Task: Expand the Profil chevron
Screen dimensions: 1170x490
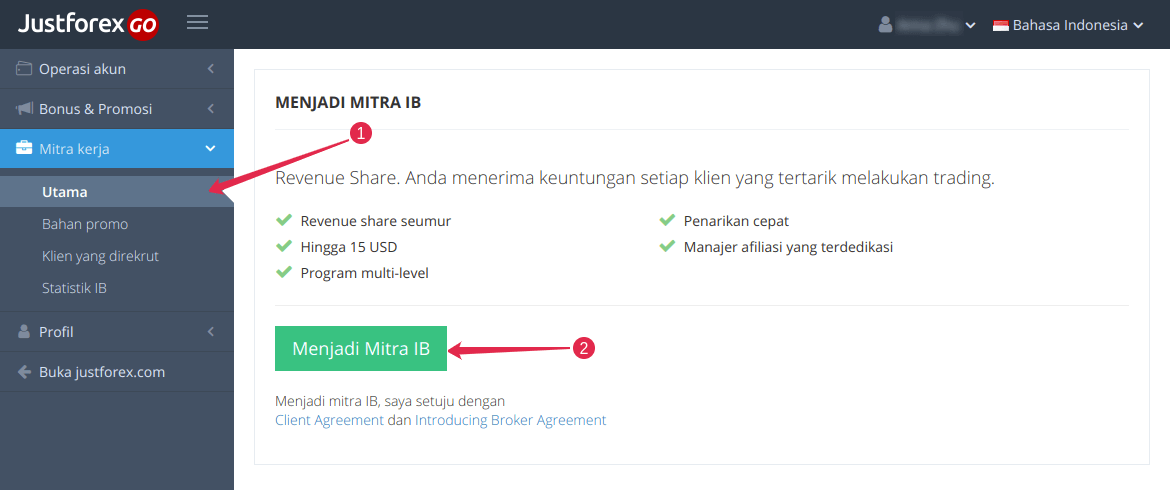Action: 210,332
